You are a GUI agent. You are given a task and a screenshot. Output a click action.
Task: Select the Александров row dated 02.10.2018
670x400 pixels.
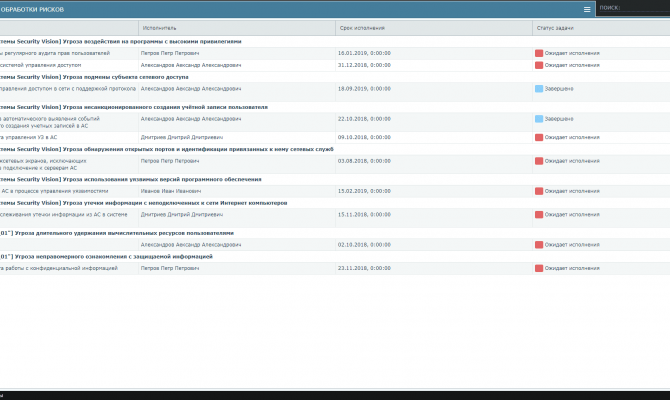click(335, 245)
